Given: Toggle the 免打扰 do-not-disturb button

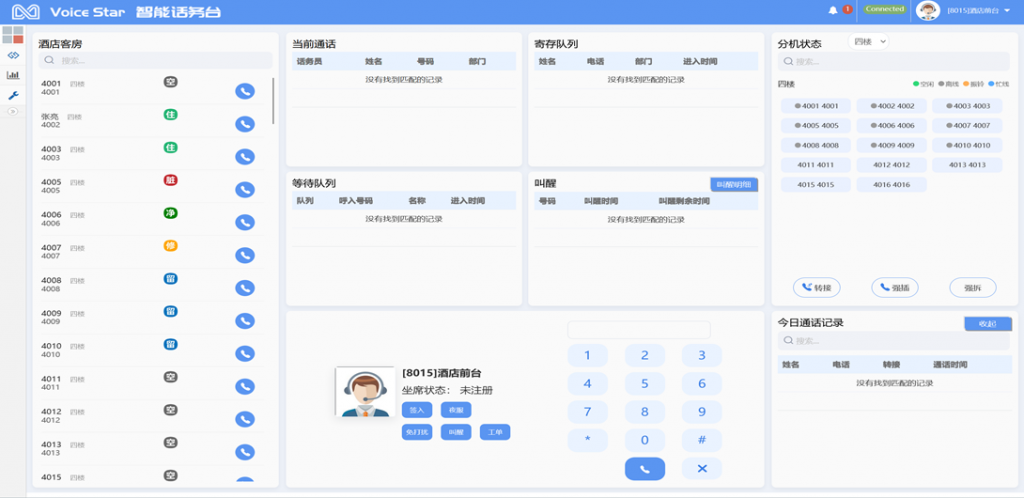Looking at the screenshot, I should 416,432.
